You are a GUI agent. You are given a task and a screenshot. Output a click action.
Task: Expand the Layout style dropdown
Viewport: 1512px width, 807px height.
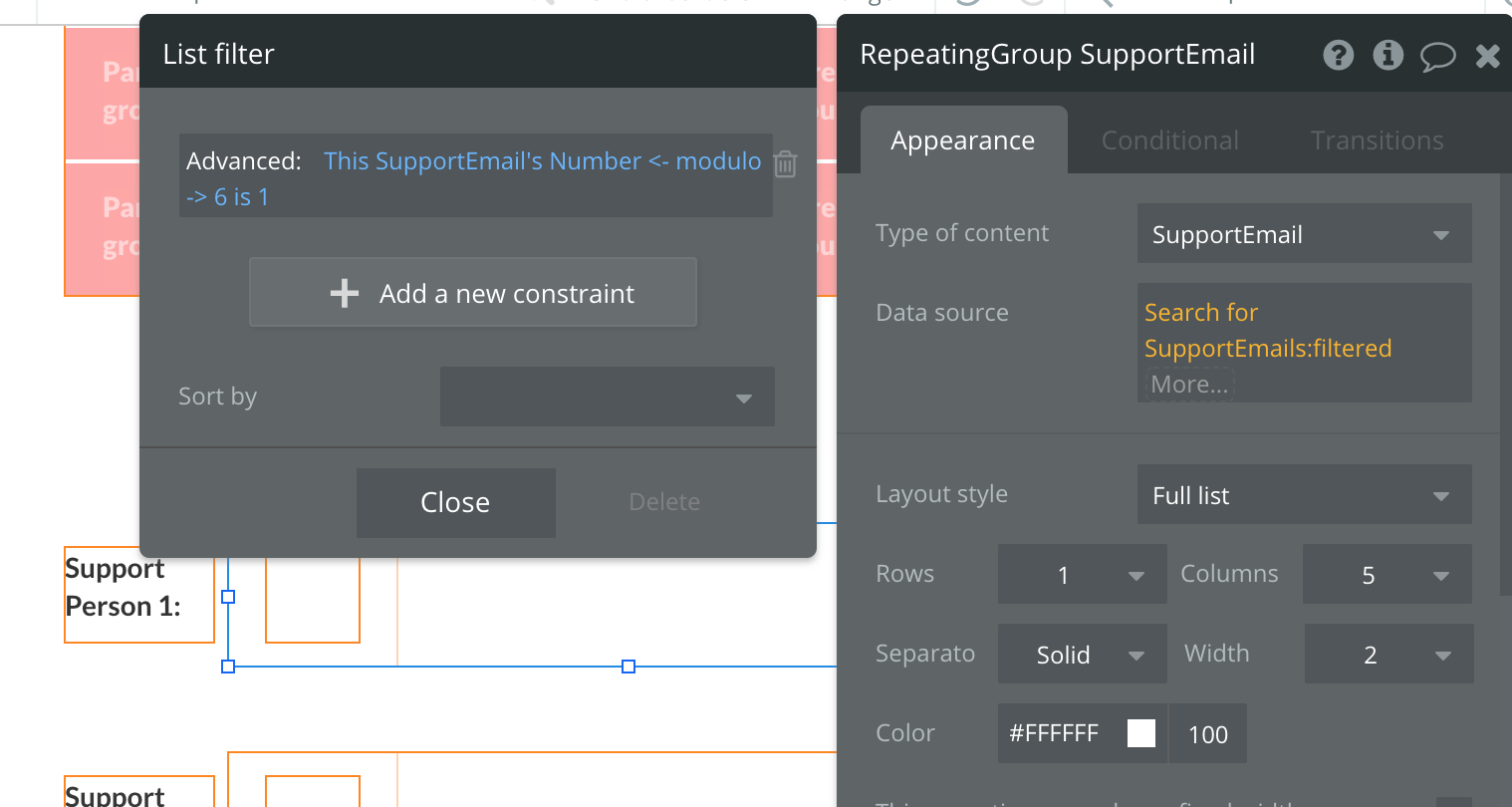click(1303, 495)
